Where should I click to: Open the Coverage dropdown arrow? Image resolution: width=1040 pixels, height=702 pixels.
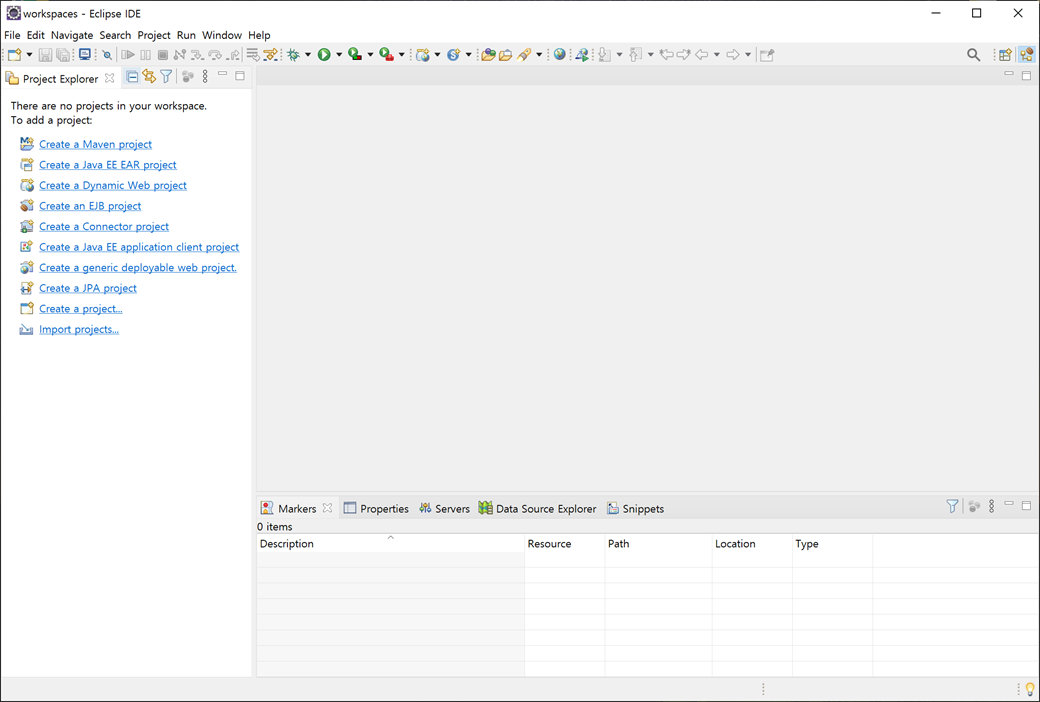click(370, 55)
